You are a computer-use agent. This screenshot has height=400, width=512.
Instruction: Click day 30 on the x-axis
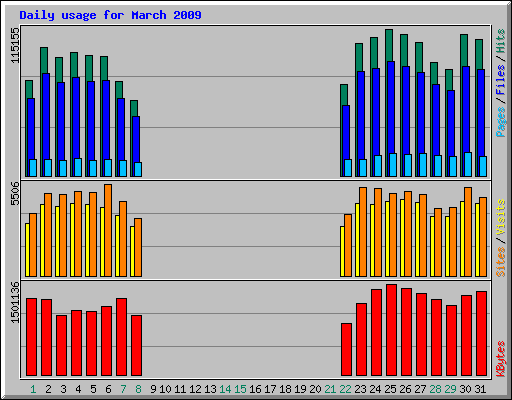465,389
